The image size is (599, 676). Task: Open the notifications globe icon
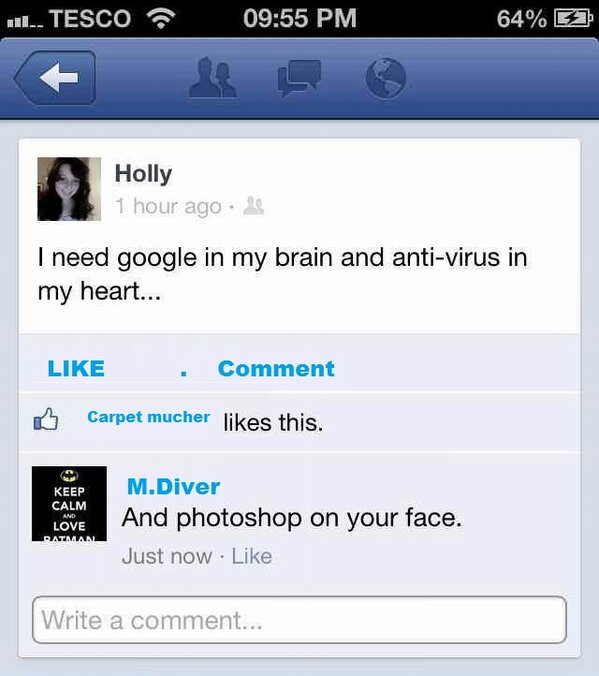coord(386,78)
